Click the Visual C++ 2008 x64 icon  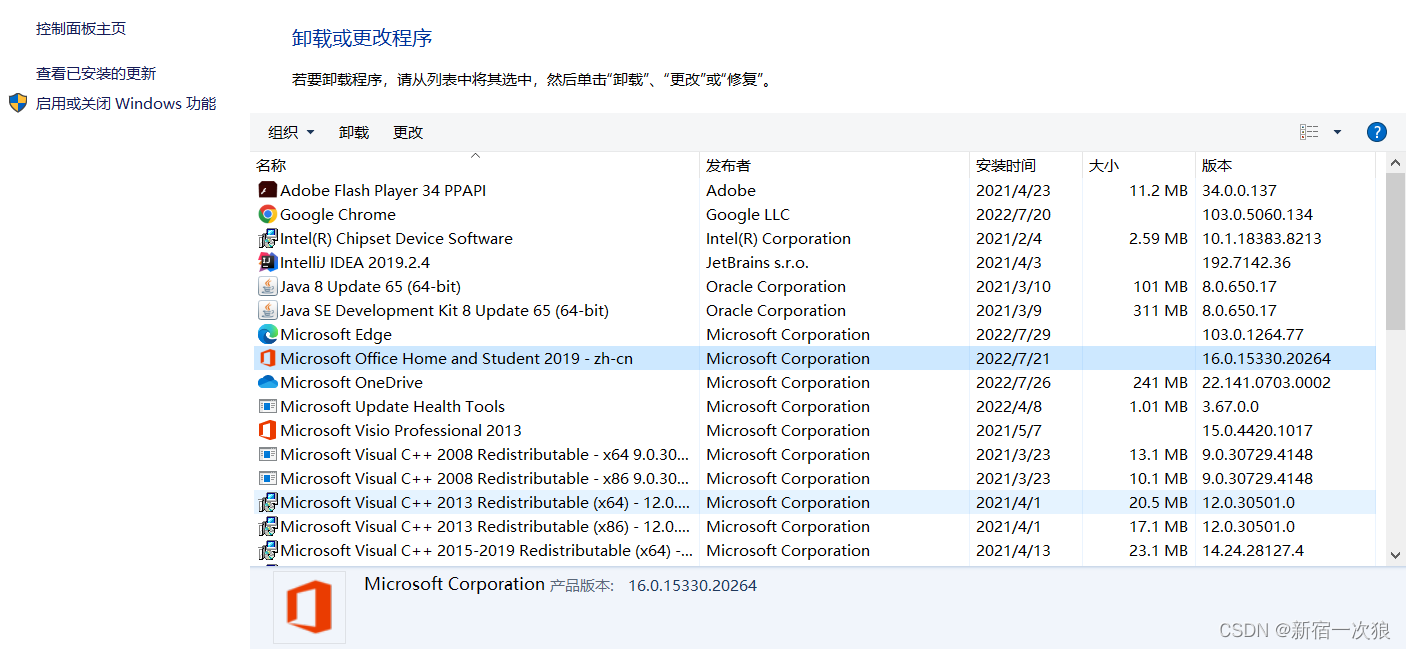click(x=267, y=454)
